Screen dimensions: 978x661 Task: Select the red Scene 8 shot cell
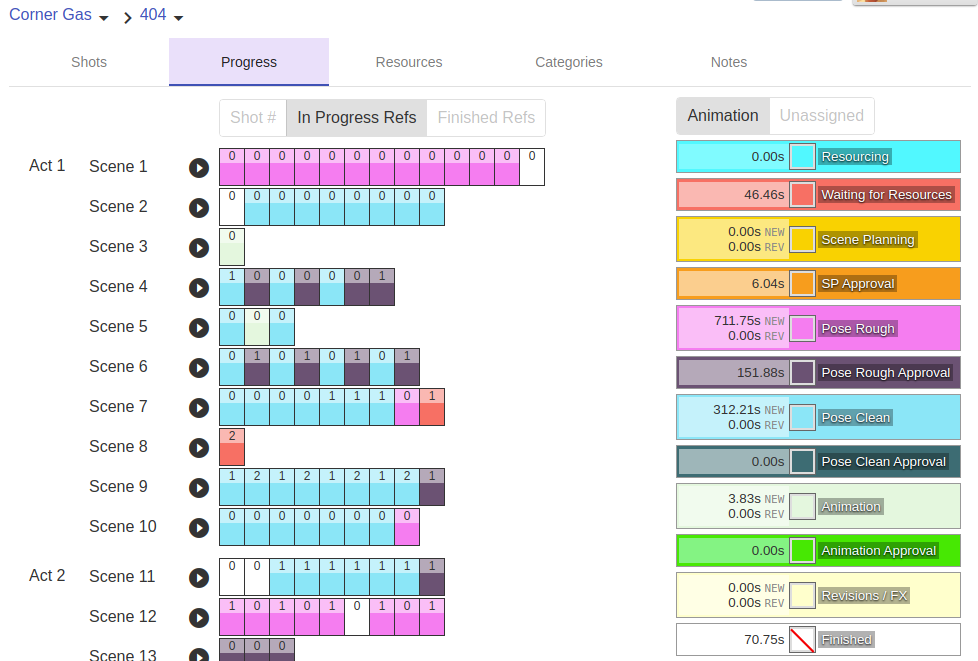pyautogui.click(x=232, y=448)
